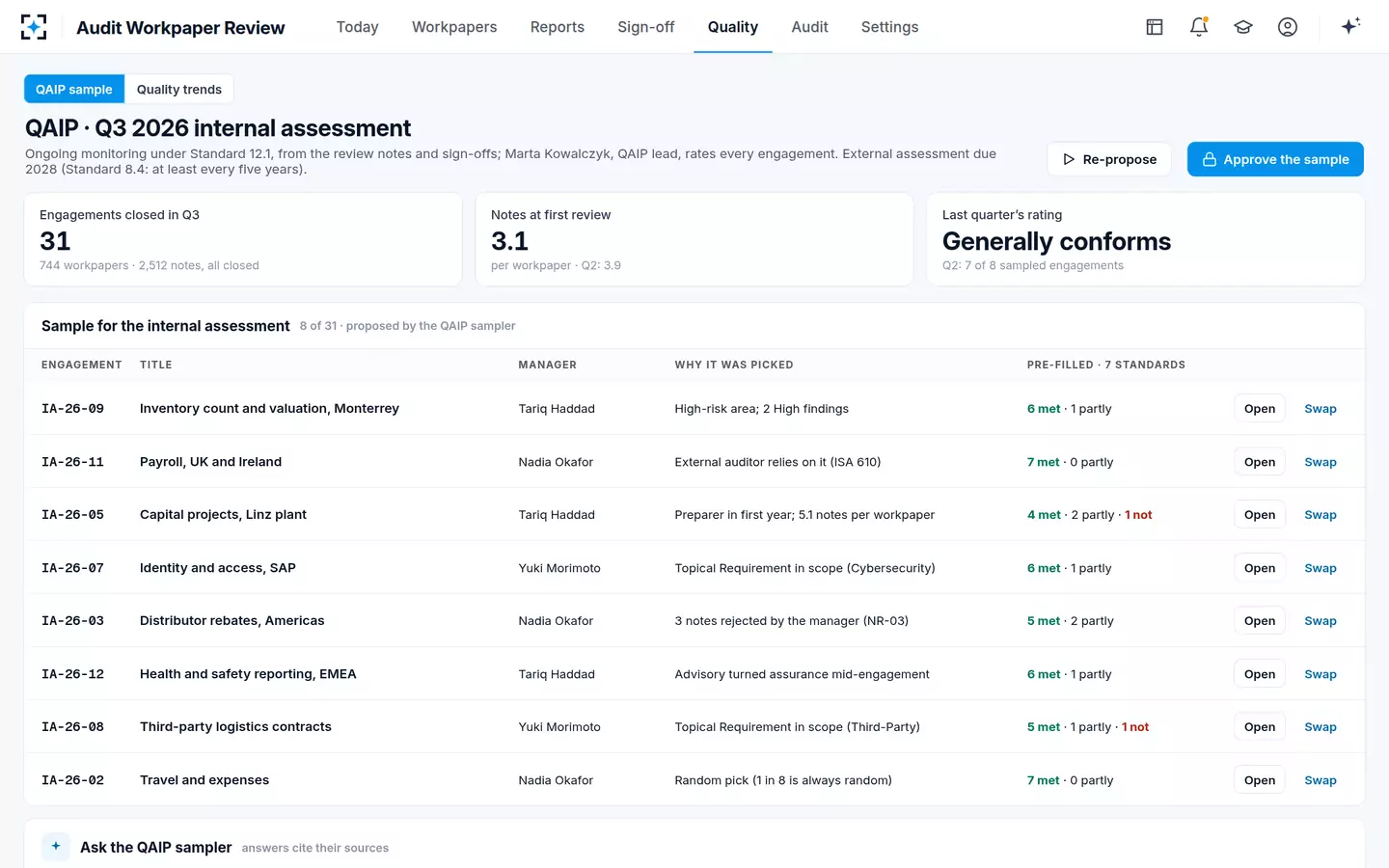Open Third-party logistics contracts engagement

[1260, 727]
